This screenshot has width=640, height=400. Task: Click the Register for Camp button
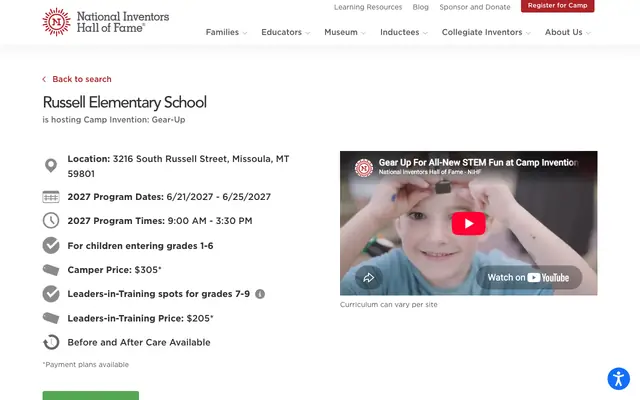coord(558,6)
